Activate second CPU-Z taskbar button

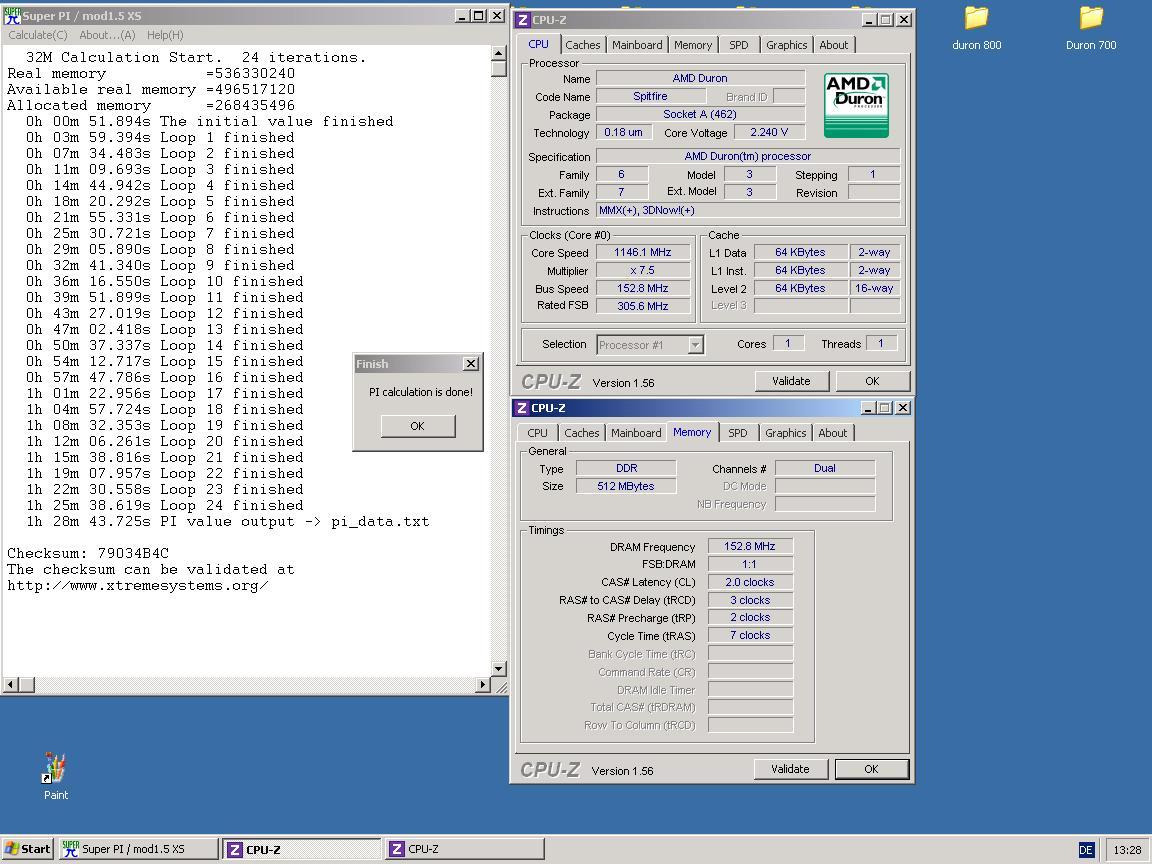tap(465, 849)
